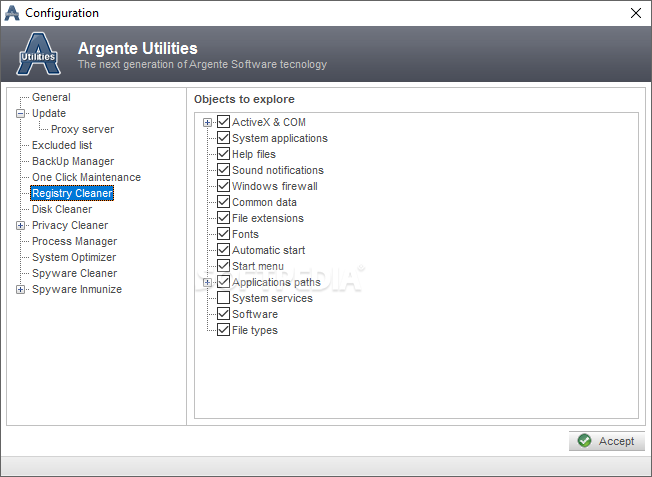Select Spyware Inmunize in the tree
652x477 pixels.
(x=77, y=289)
